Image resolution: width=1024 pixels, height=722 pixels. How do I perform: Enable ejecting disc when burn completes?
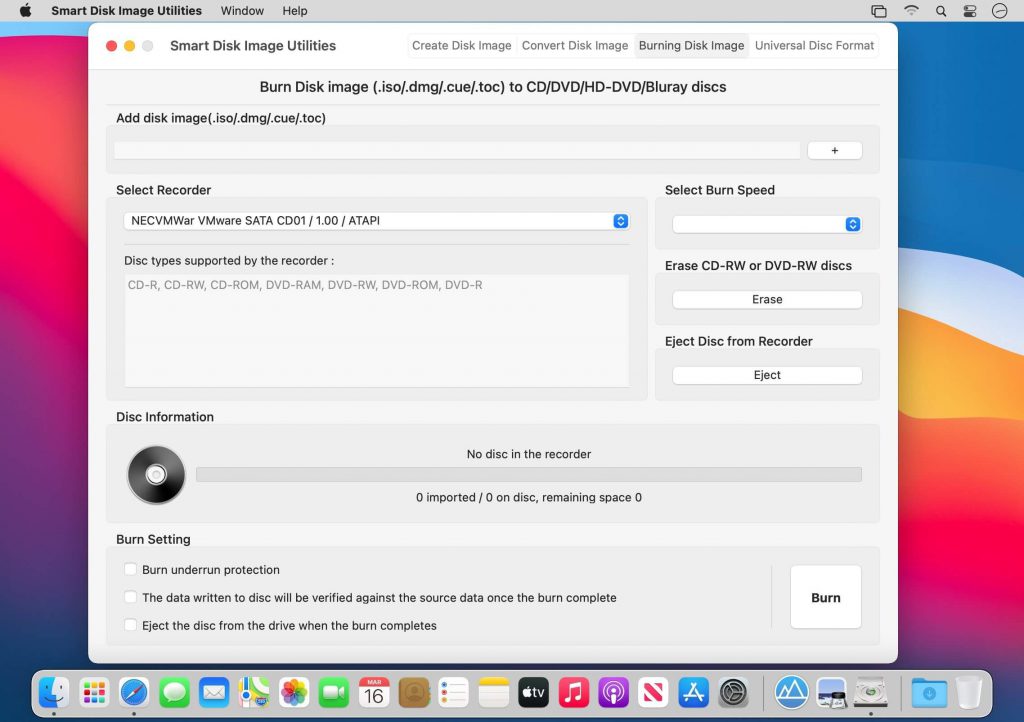tap(130, 625)
